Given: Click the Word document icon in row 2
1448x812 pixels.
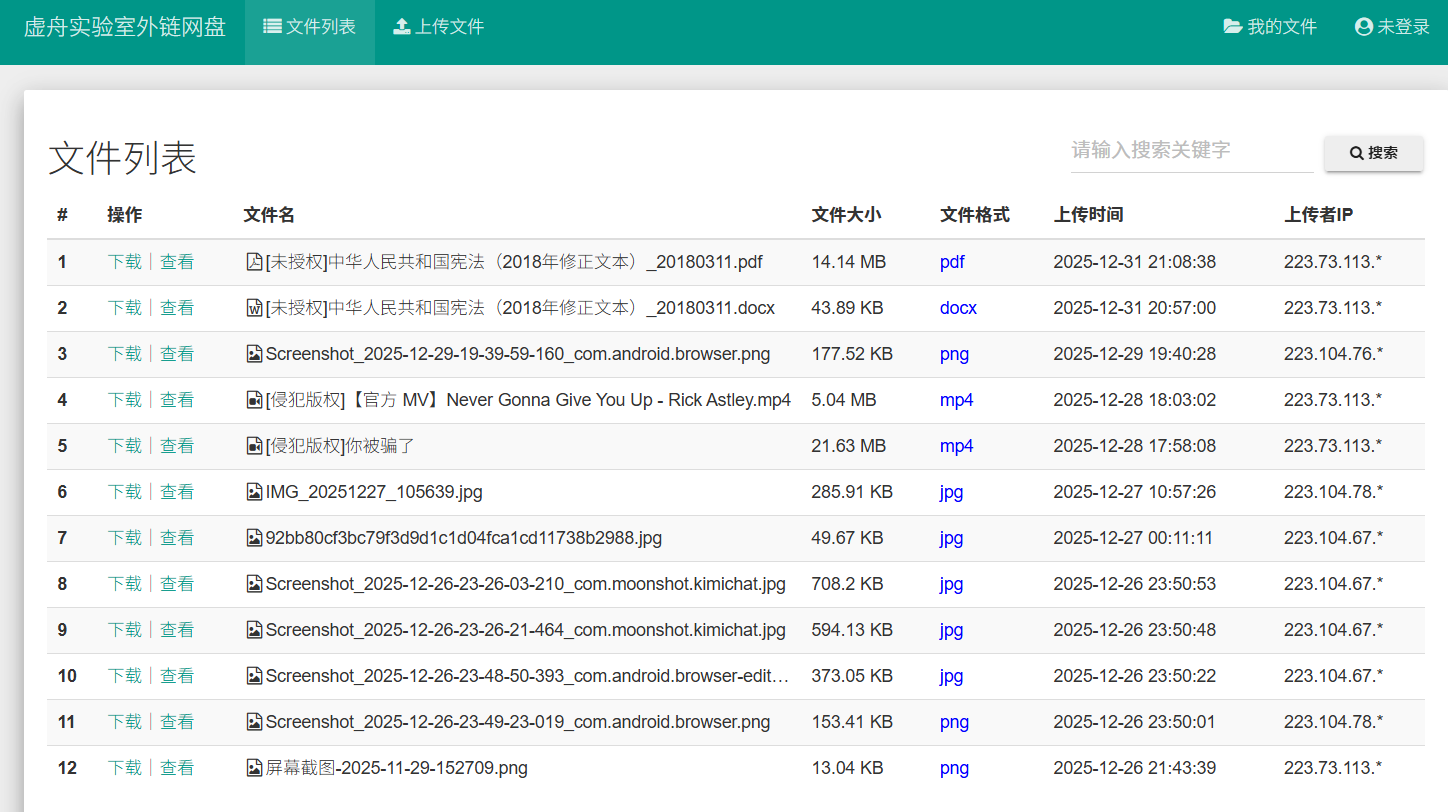Looking at the screenshot, I should [x=254, y=308].
